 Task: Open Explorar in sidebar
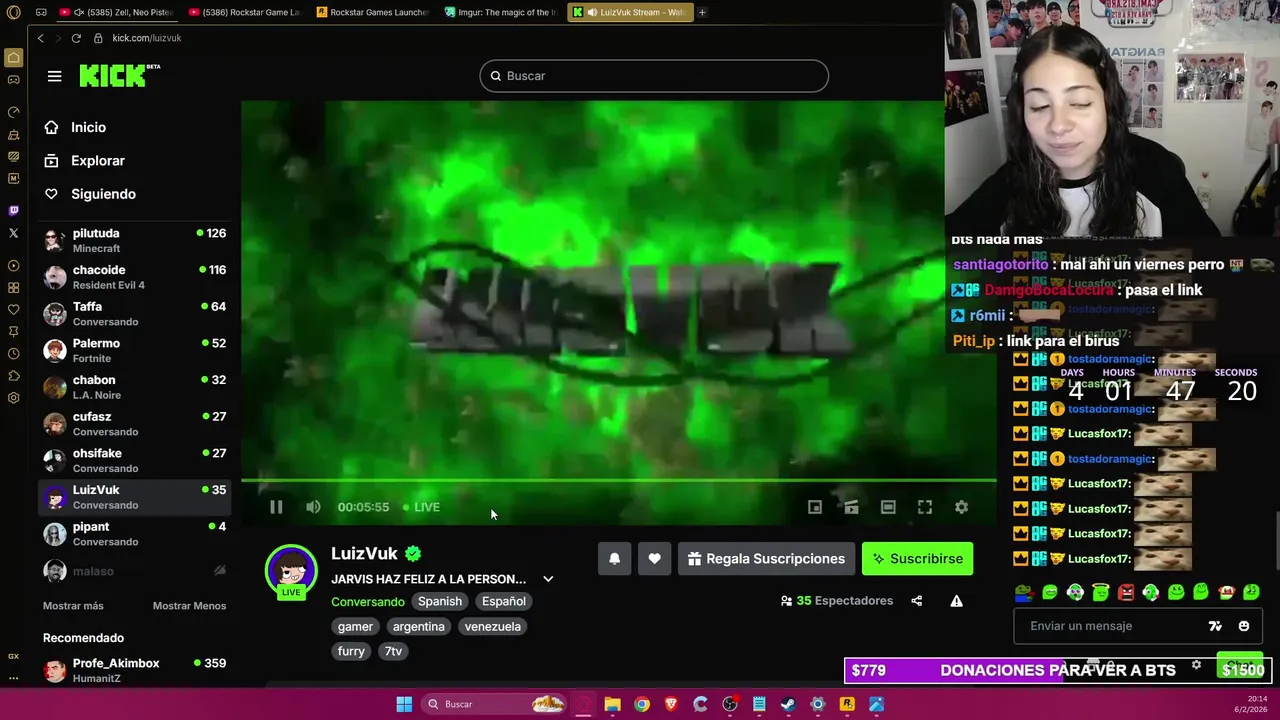[x=97, y=161]
